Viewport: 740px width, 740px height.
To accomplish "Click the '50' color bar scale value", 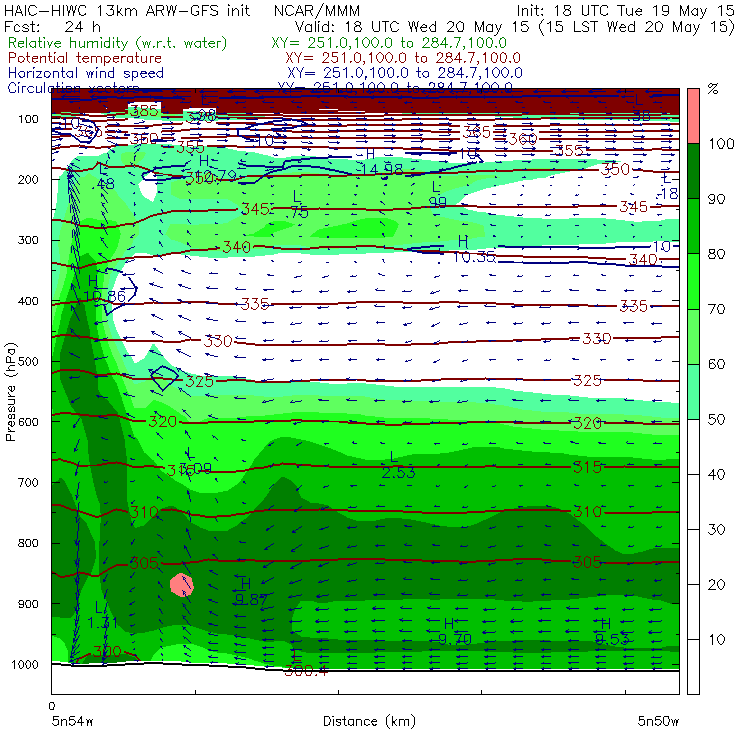I will coord(716,420).
